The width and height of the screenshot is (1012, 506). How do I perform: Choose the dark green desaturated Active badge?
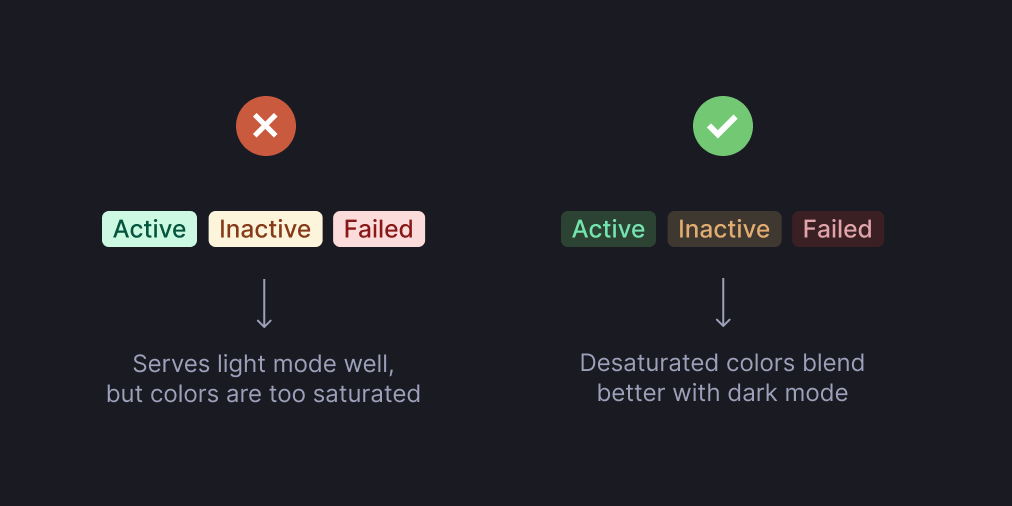point(608,229)
